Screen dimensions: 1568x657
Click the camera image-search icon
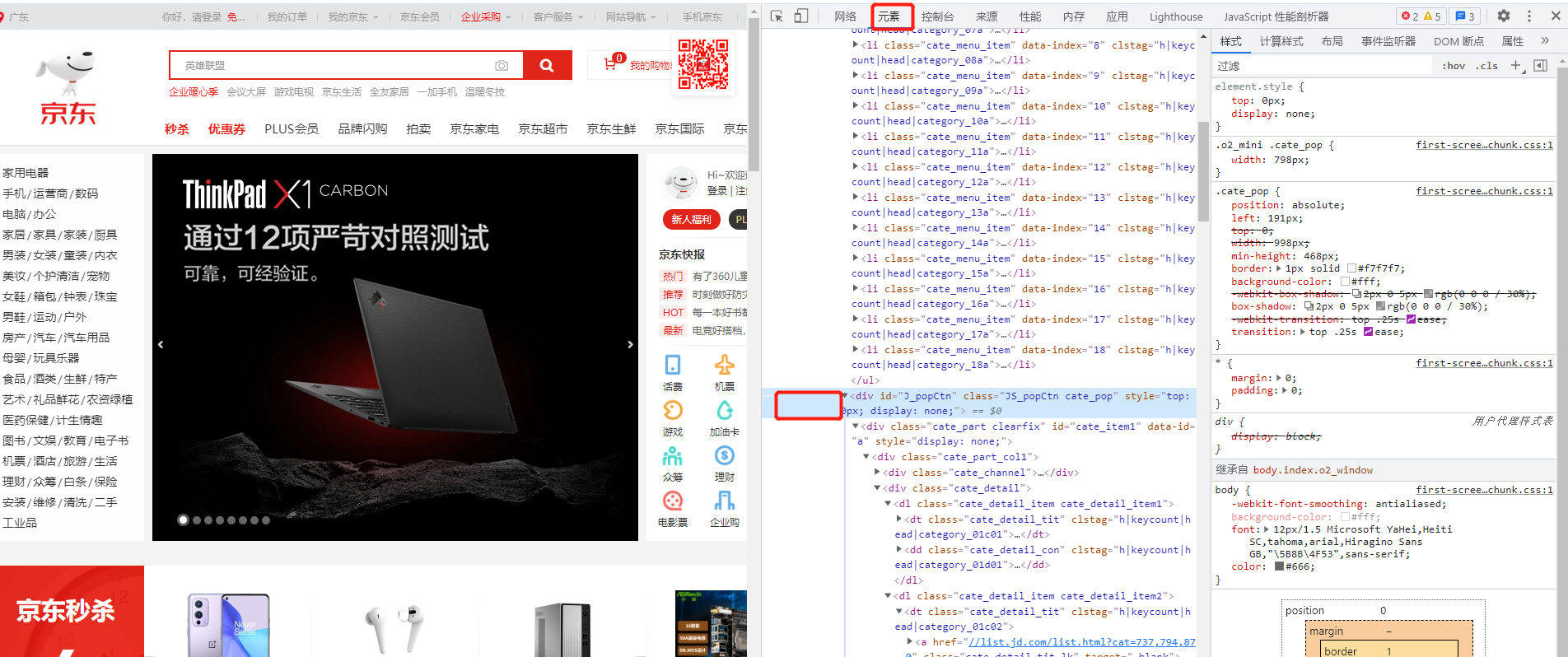pyautogui.click(x=502, y=65)
